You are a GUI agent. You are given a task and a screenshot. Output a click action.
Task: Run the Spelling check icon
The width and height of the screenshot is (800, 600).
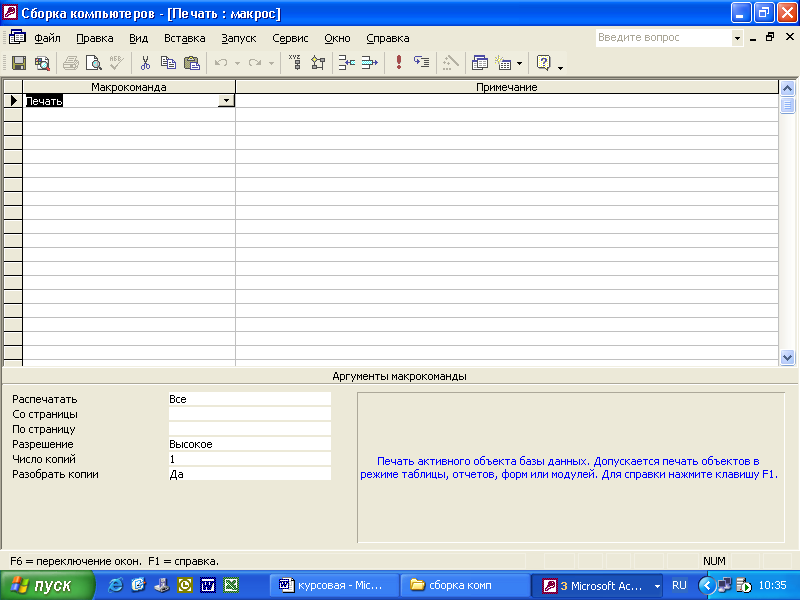(x=116, y=63)
